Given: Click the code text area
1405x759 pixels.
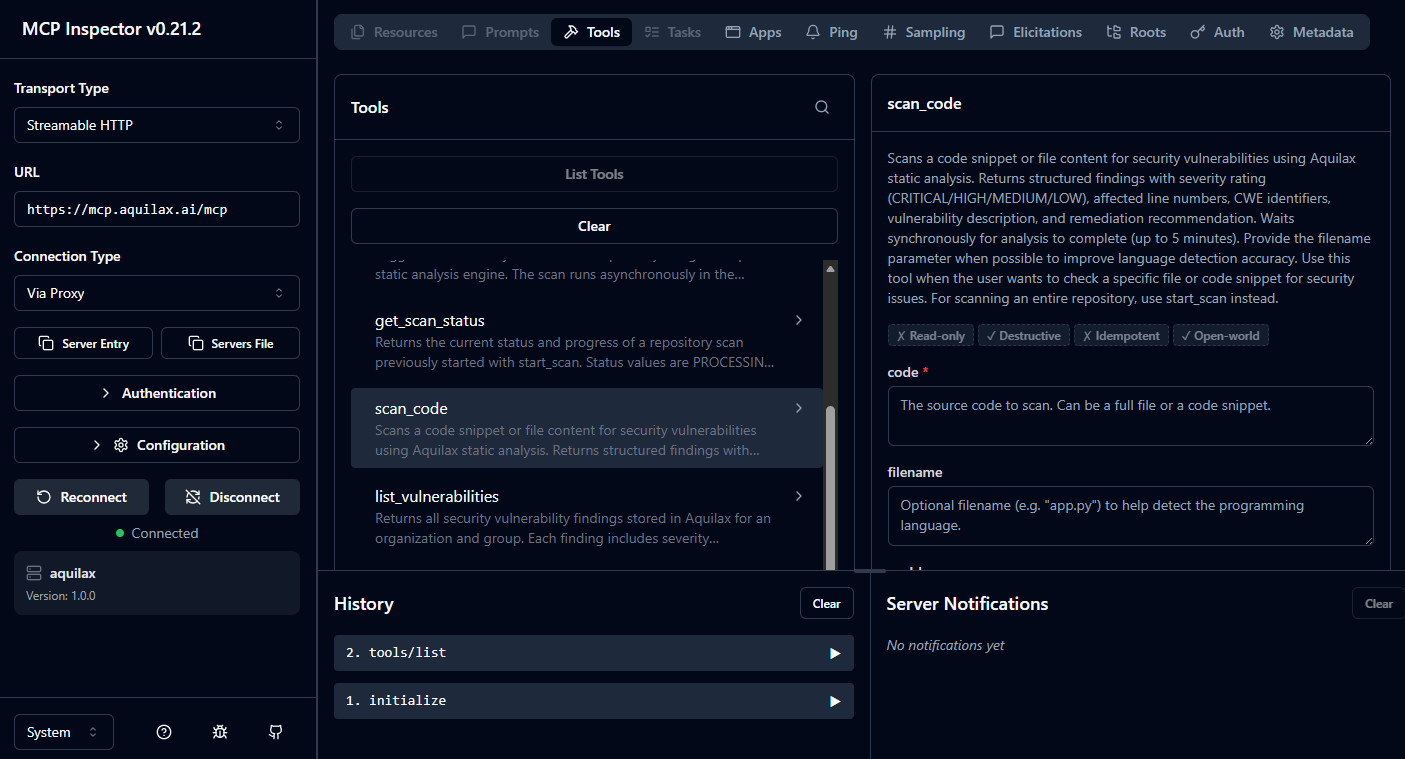Looking at the screenshot, I should coord(1130,416).
